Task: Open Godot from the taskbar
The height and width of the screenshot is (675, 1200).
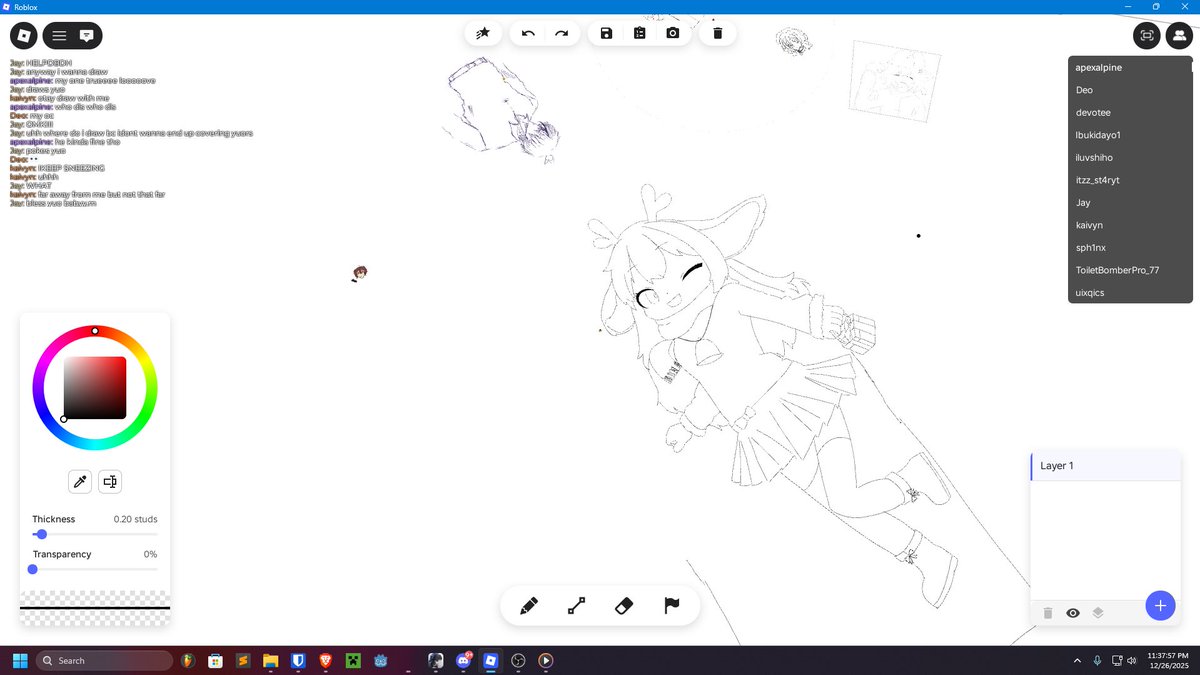Action: click(x=380, y=660)
